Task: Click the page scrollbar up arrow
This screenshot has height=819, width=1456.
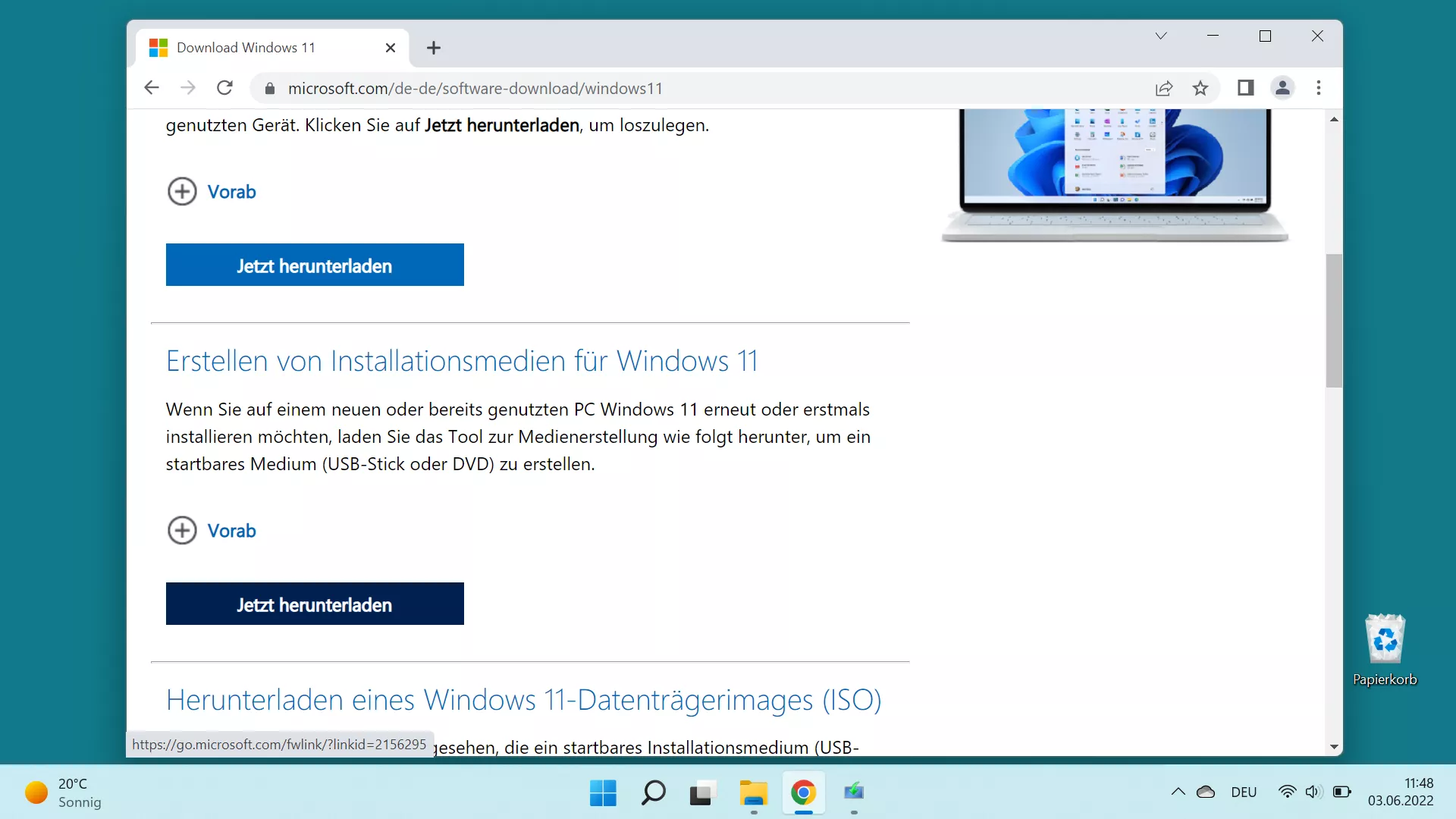Action: click(x=1334, y=119)
